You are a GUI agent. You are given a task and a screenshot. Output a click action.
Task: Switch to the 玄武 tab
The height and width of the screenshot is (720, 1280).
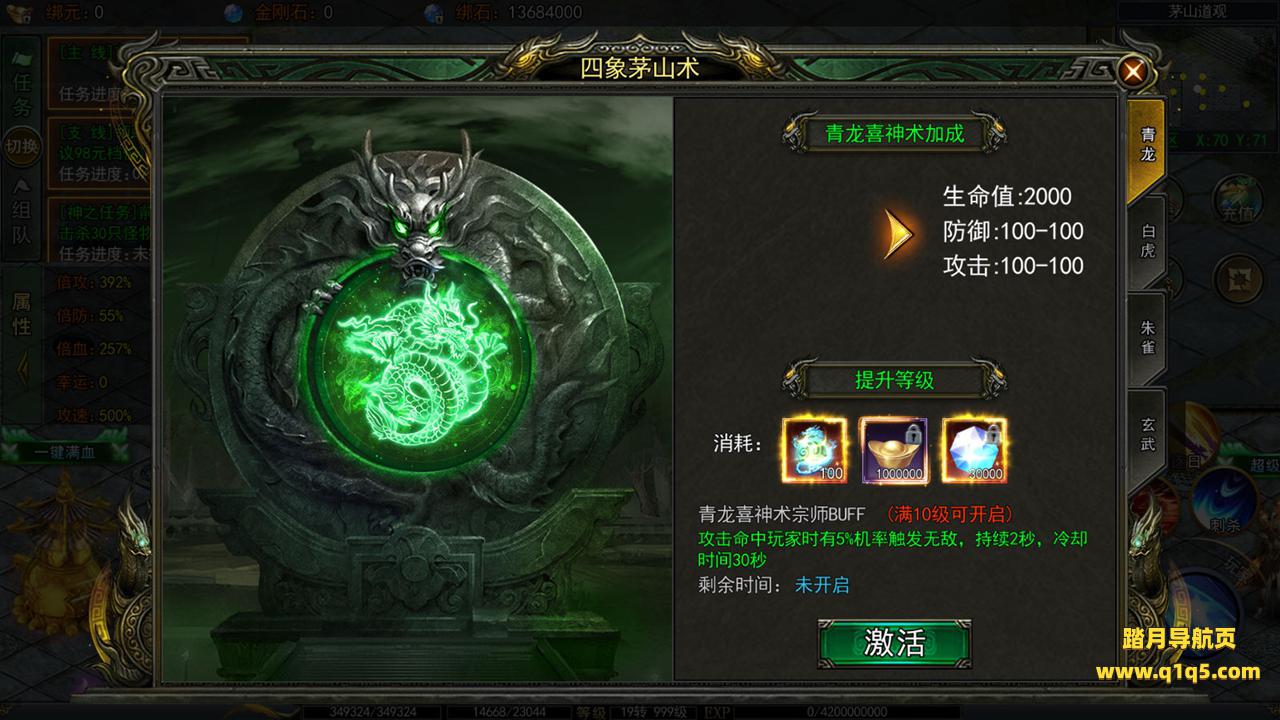pyautogui.click(x=1147, y=434)
